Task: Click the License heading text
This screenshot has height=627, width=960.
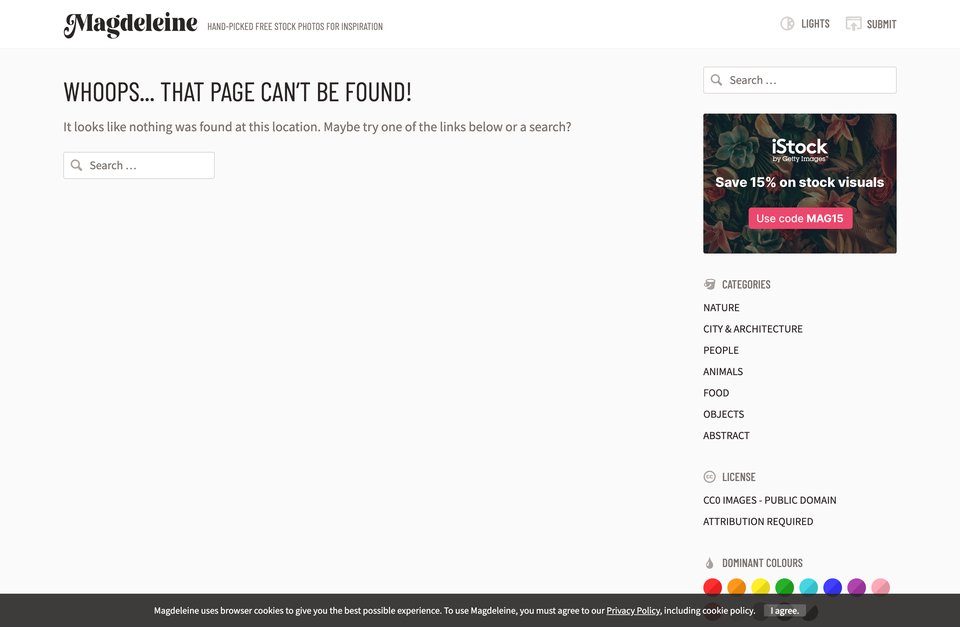Action: [x=738, y=476]
